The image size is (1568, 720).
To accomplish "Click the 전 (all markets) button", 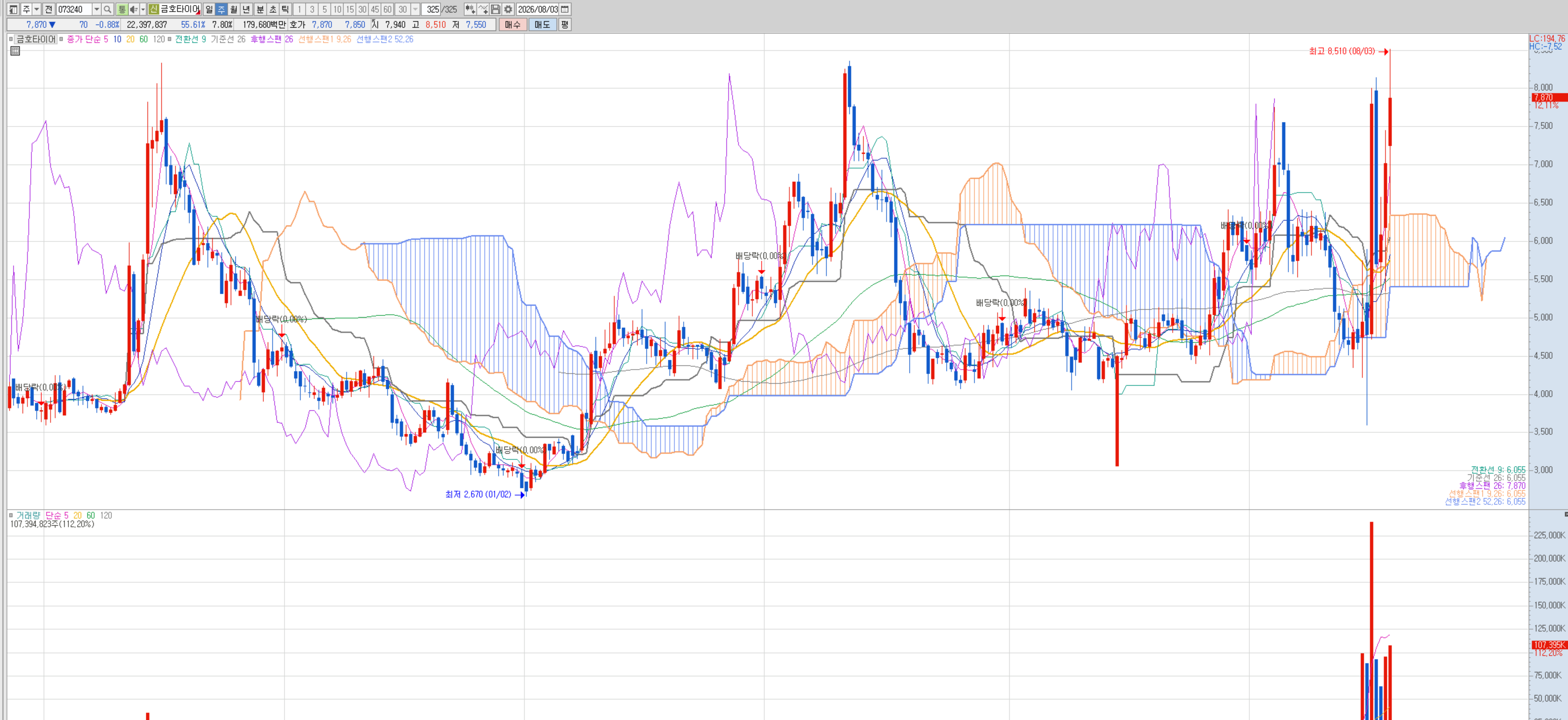I will (49, 9).
